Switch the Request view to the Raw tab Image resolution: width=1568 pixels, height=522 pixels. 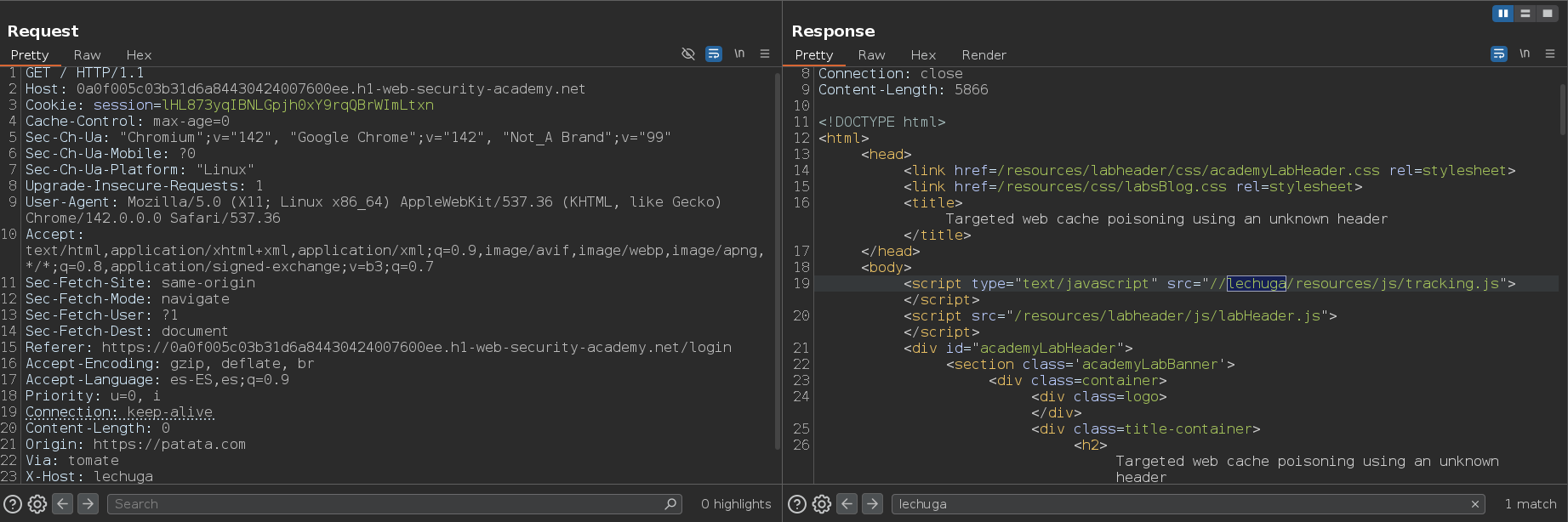pos(87,54)
